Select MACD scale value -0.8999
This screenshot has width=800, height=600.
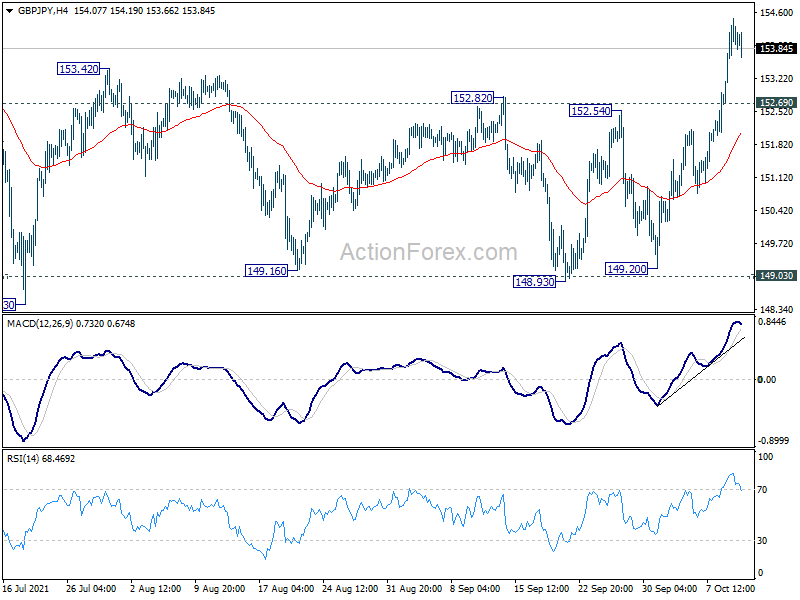(x=773, y=440)
